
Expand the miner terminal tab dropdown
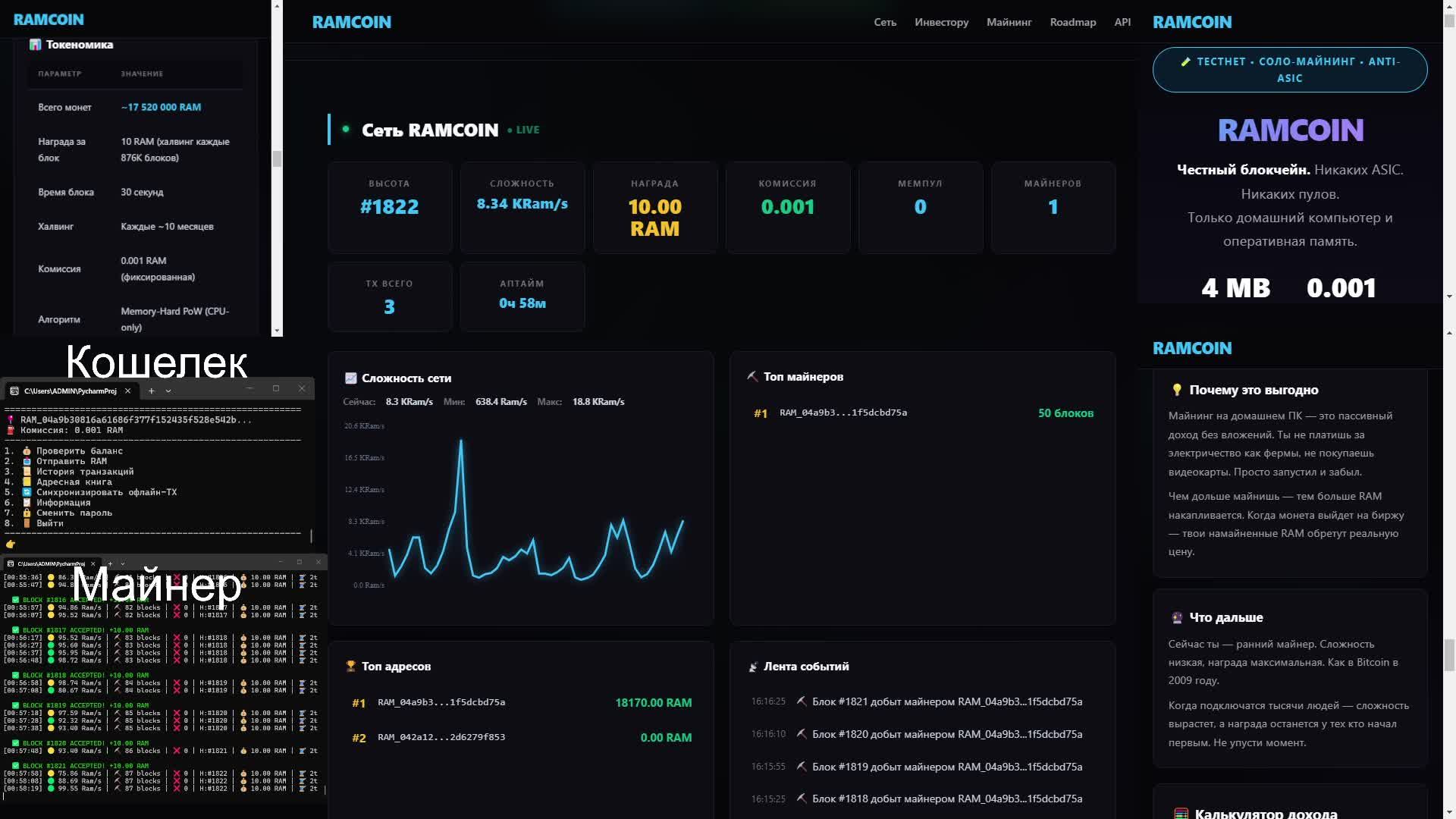123,563
